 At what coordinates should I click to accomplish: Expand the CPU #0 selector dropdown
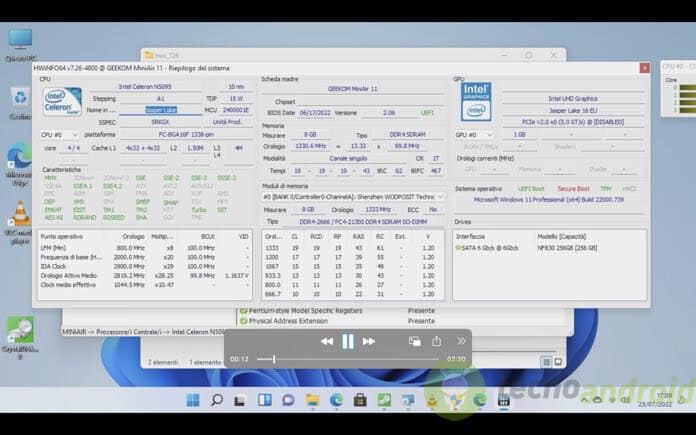pos(59,134)
